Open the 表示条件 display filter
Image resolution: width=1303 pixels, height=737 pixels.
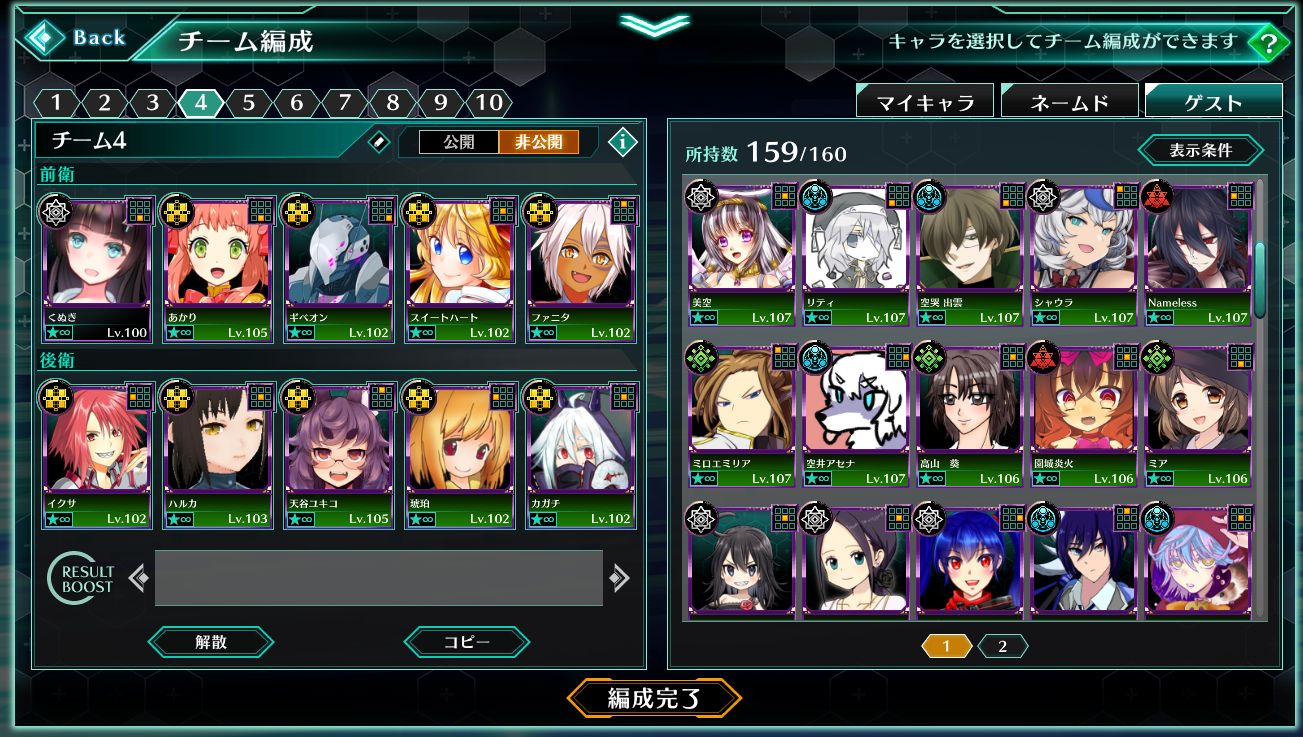click(1201, 151)
